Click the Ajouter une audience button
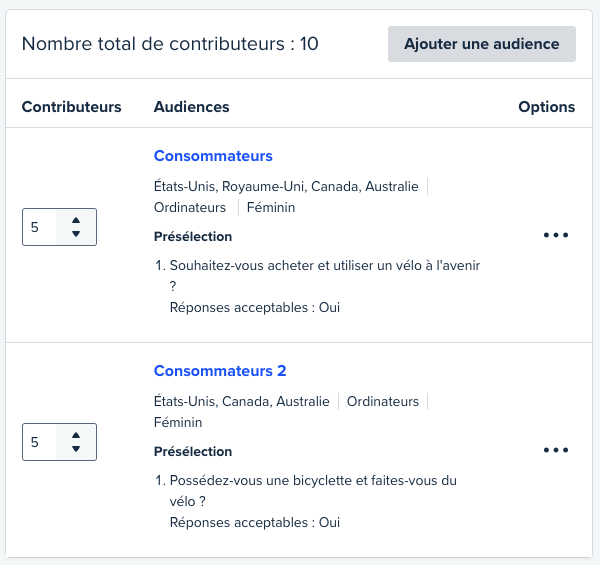Viewport: 600px width, 565px height. pos(481,44)
